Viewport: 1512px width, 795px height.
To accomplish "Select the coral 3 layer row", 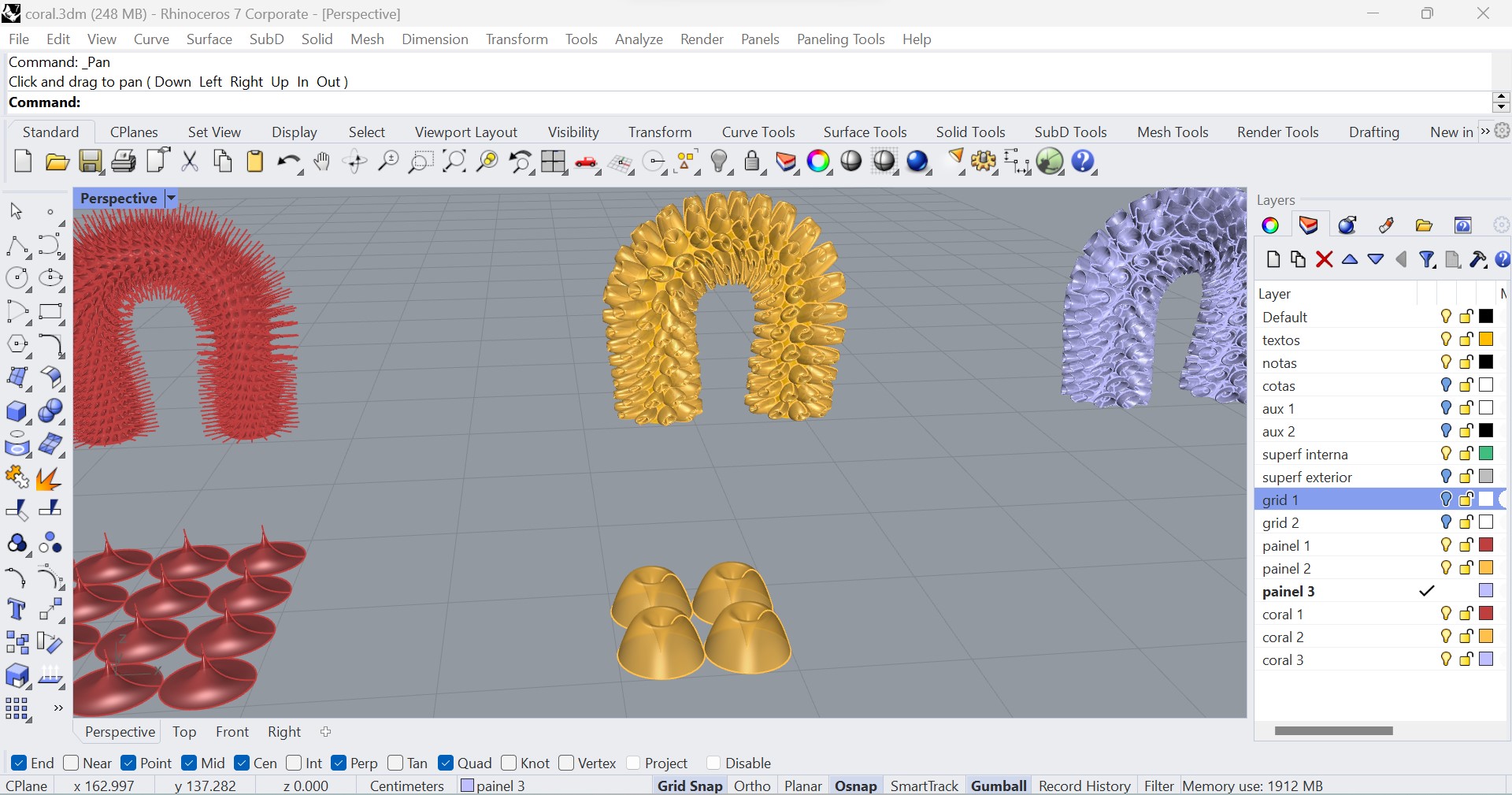I will (x=1380, y=659).
